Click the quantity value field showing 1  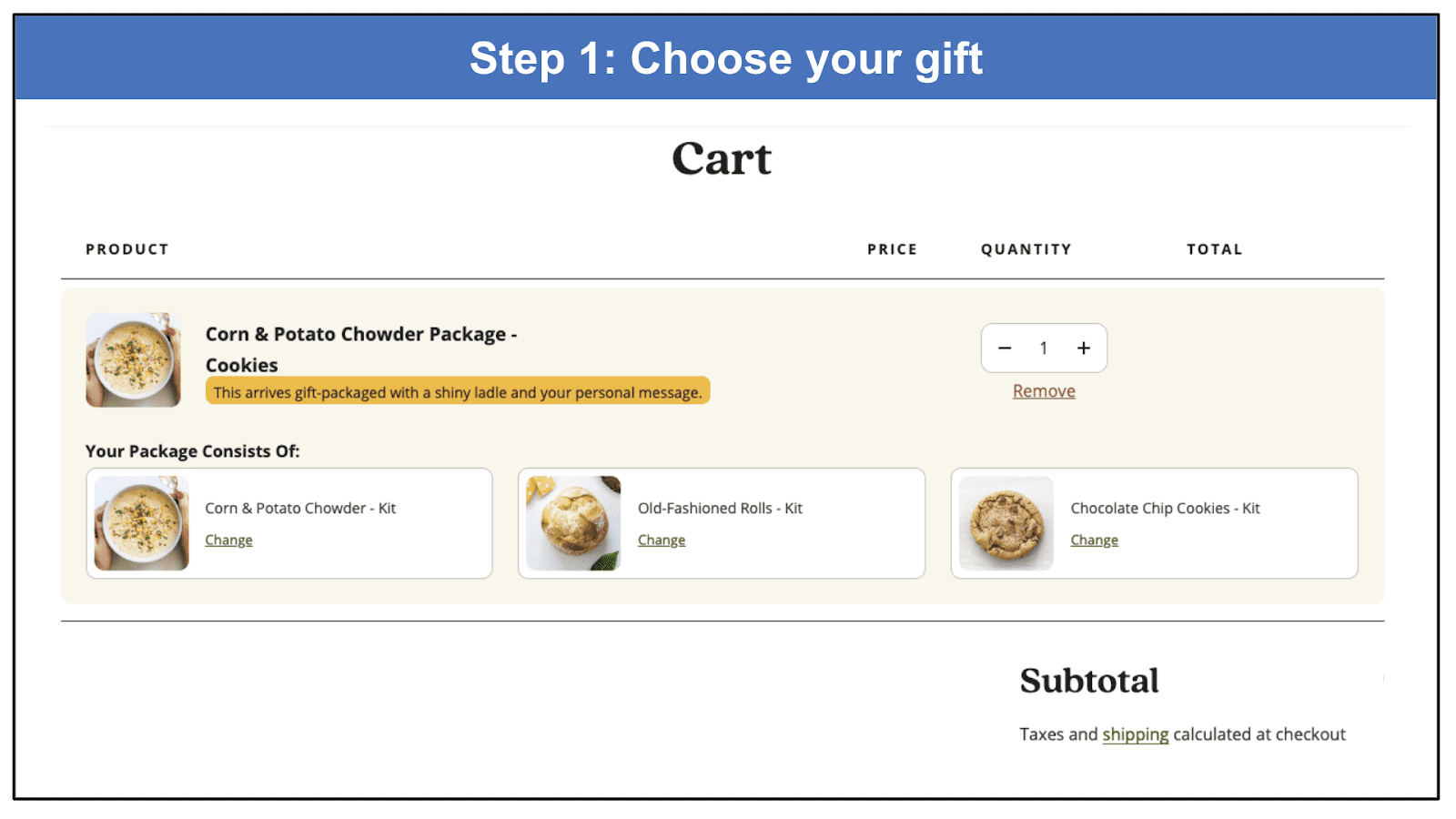(1044, 349)
